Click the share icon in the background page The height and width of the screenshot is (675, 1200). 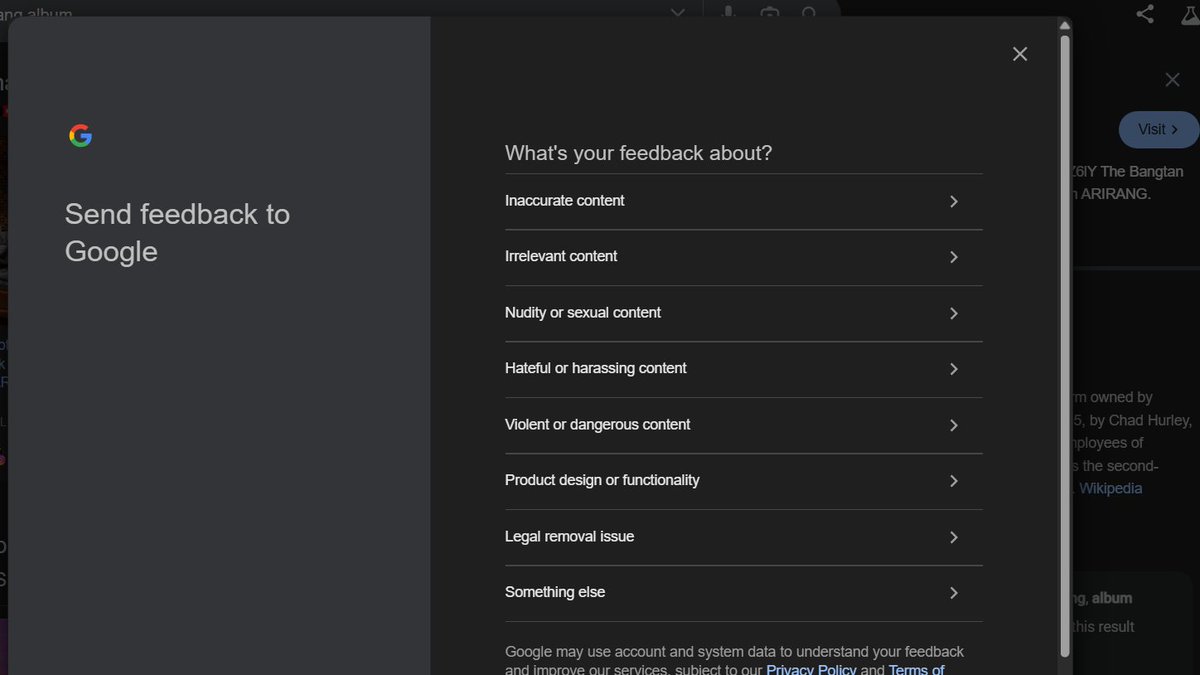tap(1145, 13)
